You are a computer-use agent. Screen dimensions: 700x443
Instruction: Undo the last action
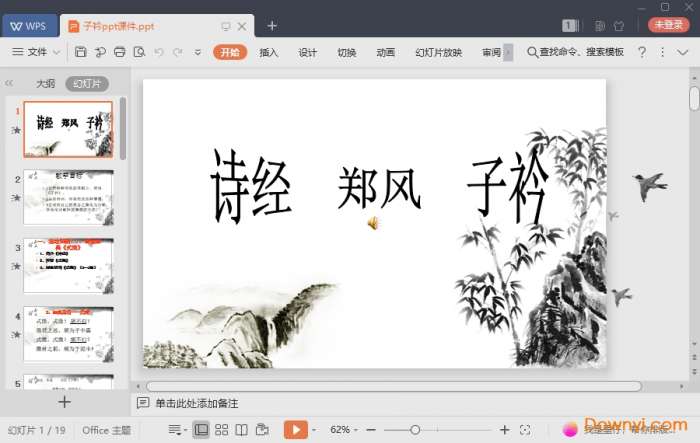[x=158, y=52]
